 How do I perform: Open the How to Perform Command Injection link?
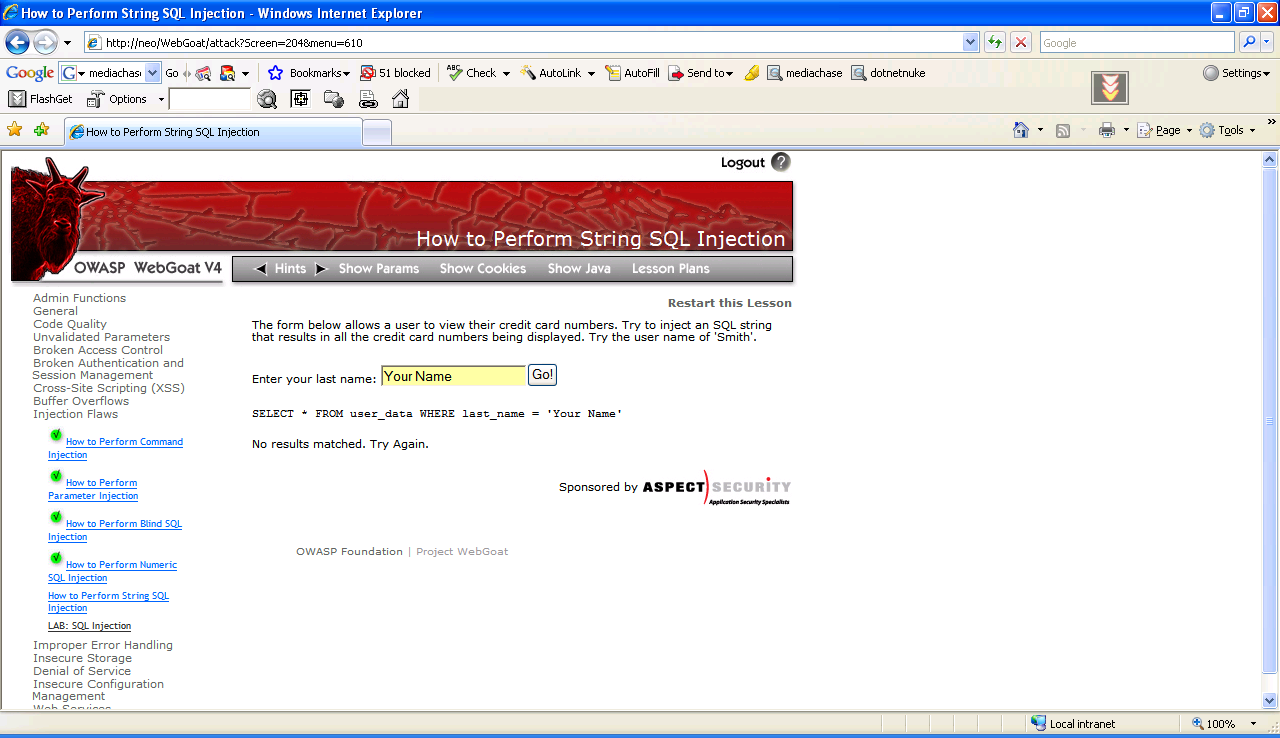tap(124, 442)
